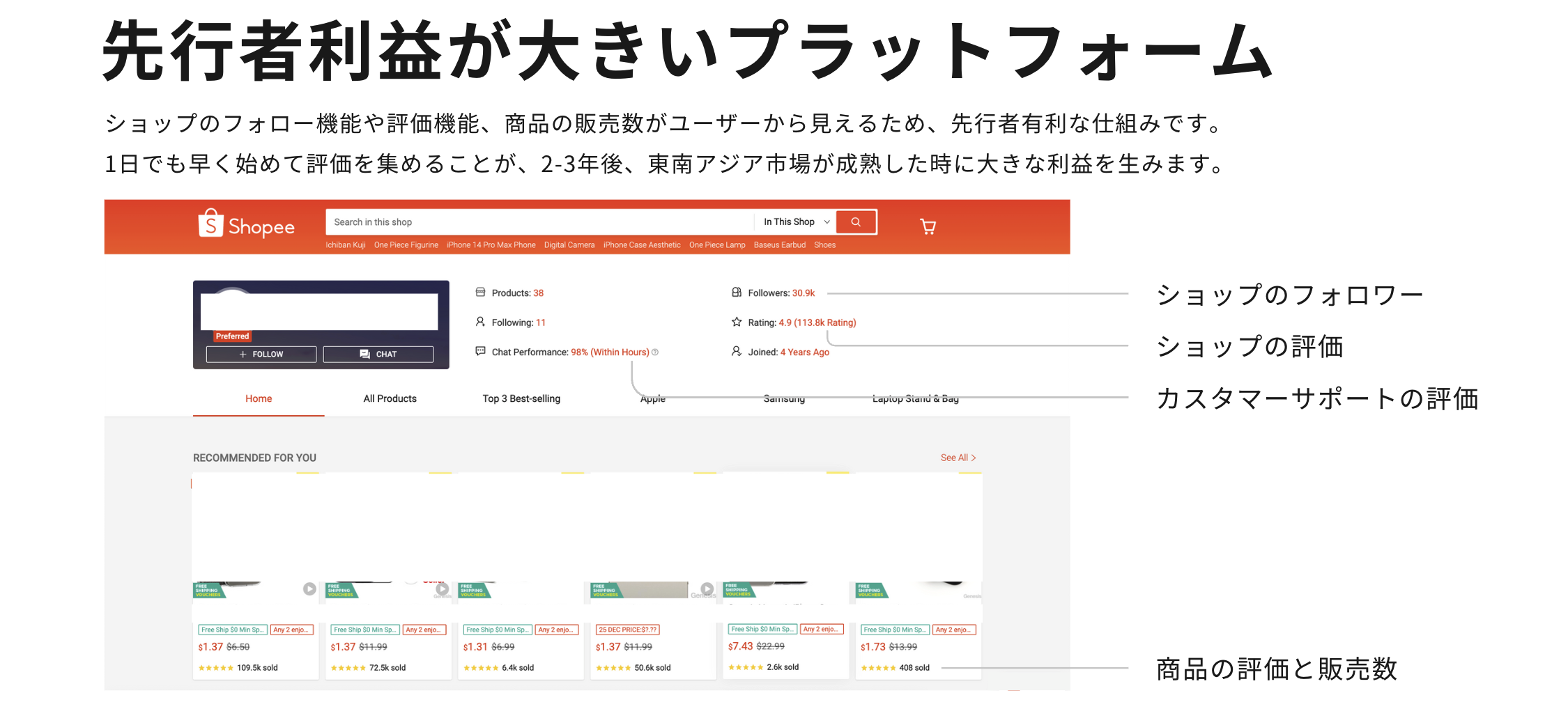
Task: Click the help icon beside Chat Performance
Action: coord(655,352)
